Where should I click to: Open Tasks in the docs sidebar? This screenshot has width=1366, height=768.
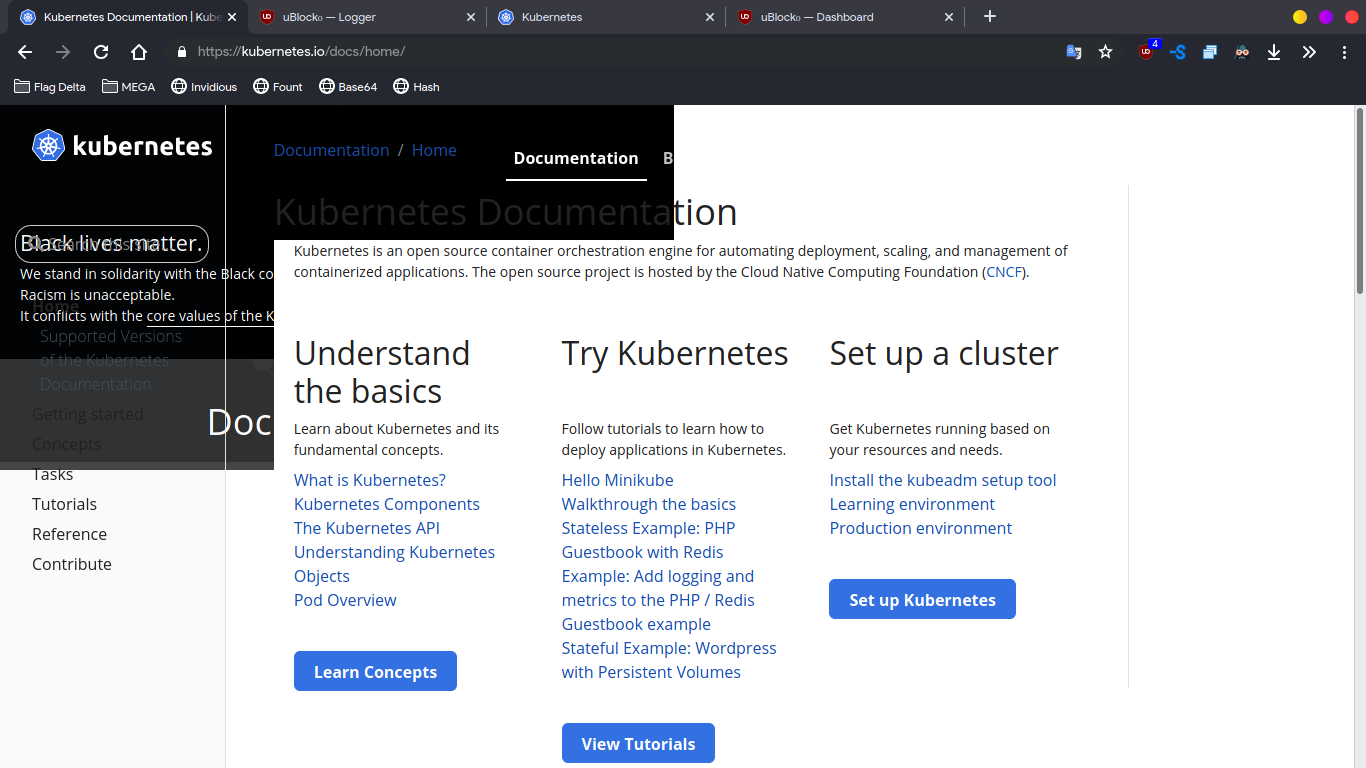click(52, 474)
